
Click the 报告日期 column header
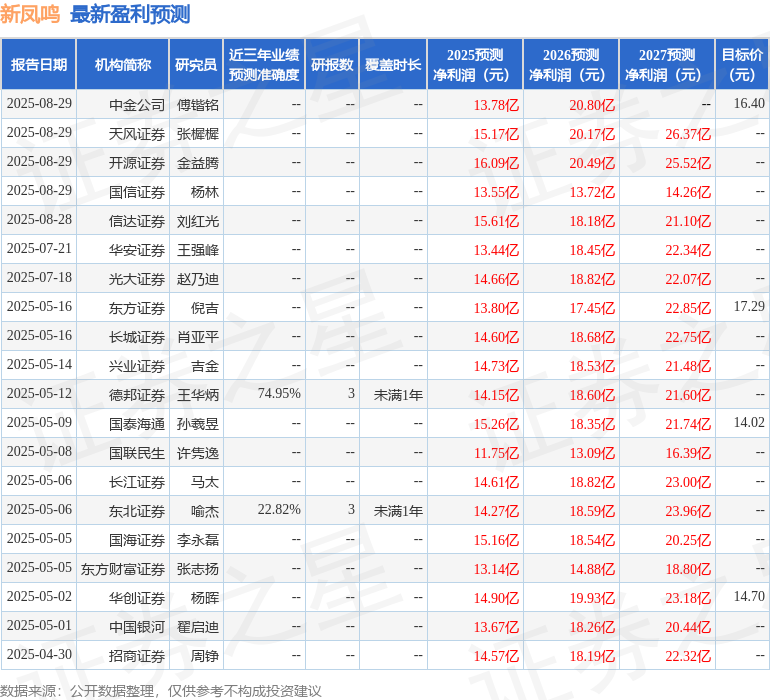39,65
